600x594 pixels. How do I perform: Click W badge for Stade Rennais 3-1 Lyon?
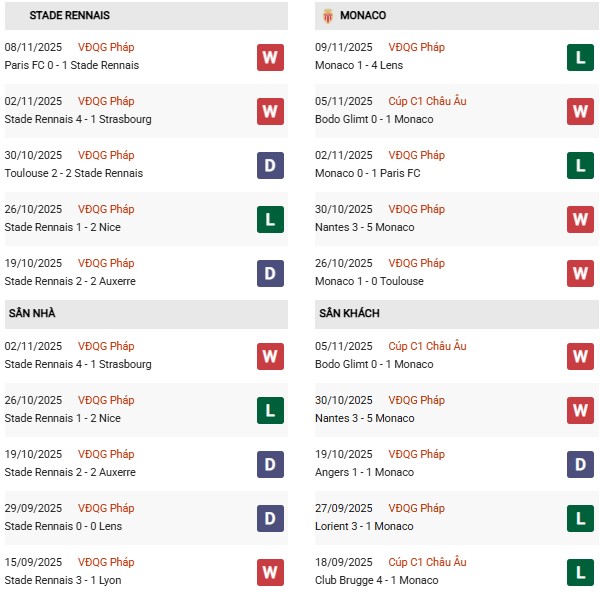click(x=270, y=572)
